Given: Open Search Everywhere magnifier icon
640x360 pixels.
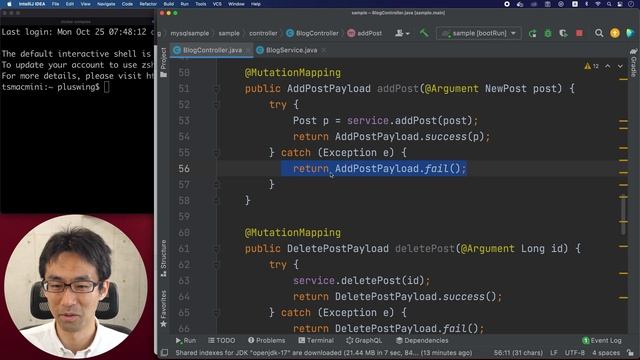Looking at the screenshot, I should point(599,33).
